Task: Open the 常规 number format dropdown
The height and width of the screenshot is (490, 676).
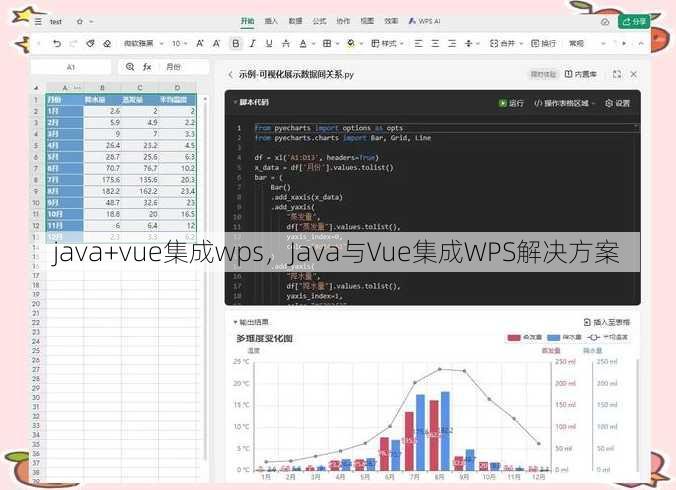Action: 587,44
